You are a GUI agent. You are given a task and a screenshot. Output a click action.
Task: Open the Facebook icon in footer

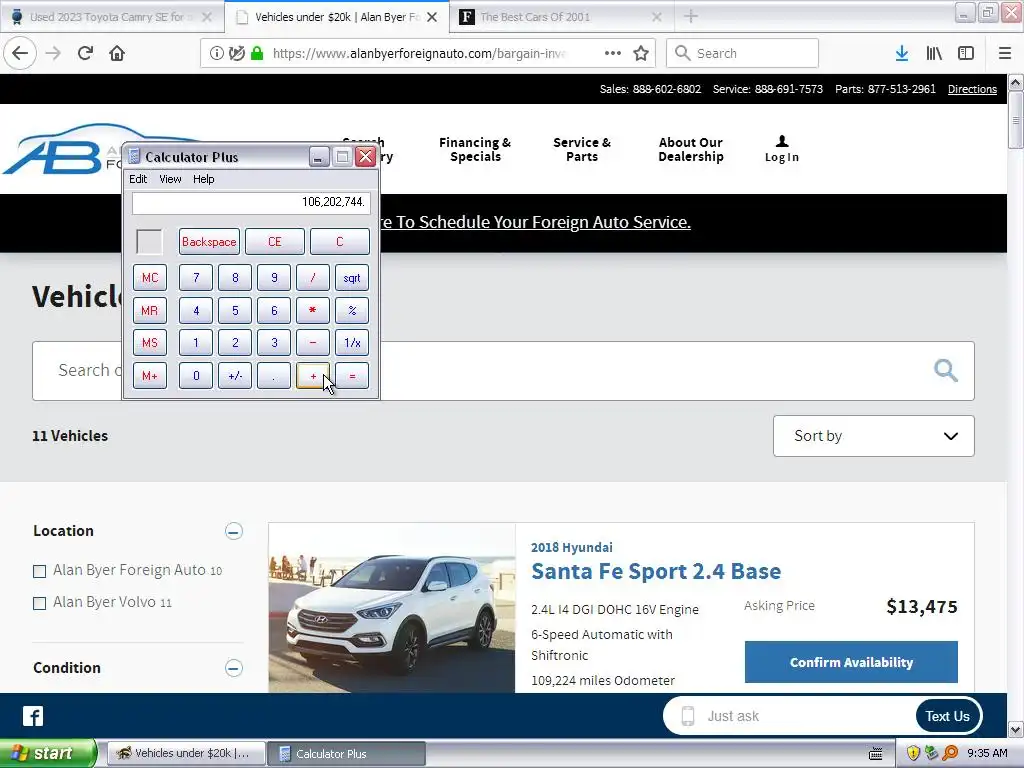coord(33,716)
